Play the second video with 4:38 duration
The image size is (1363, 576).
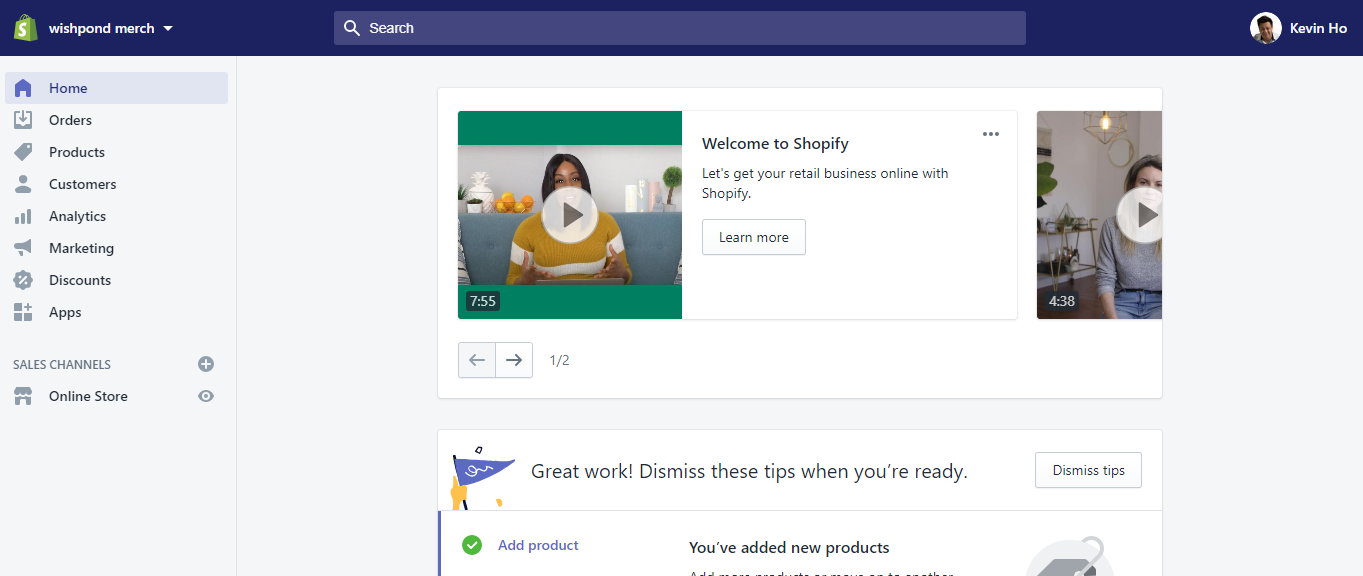1140,215
